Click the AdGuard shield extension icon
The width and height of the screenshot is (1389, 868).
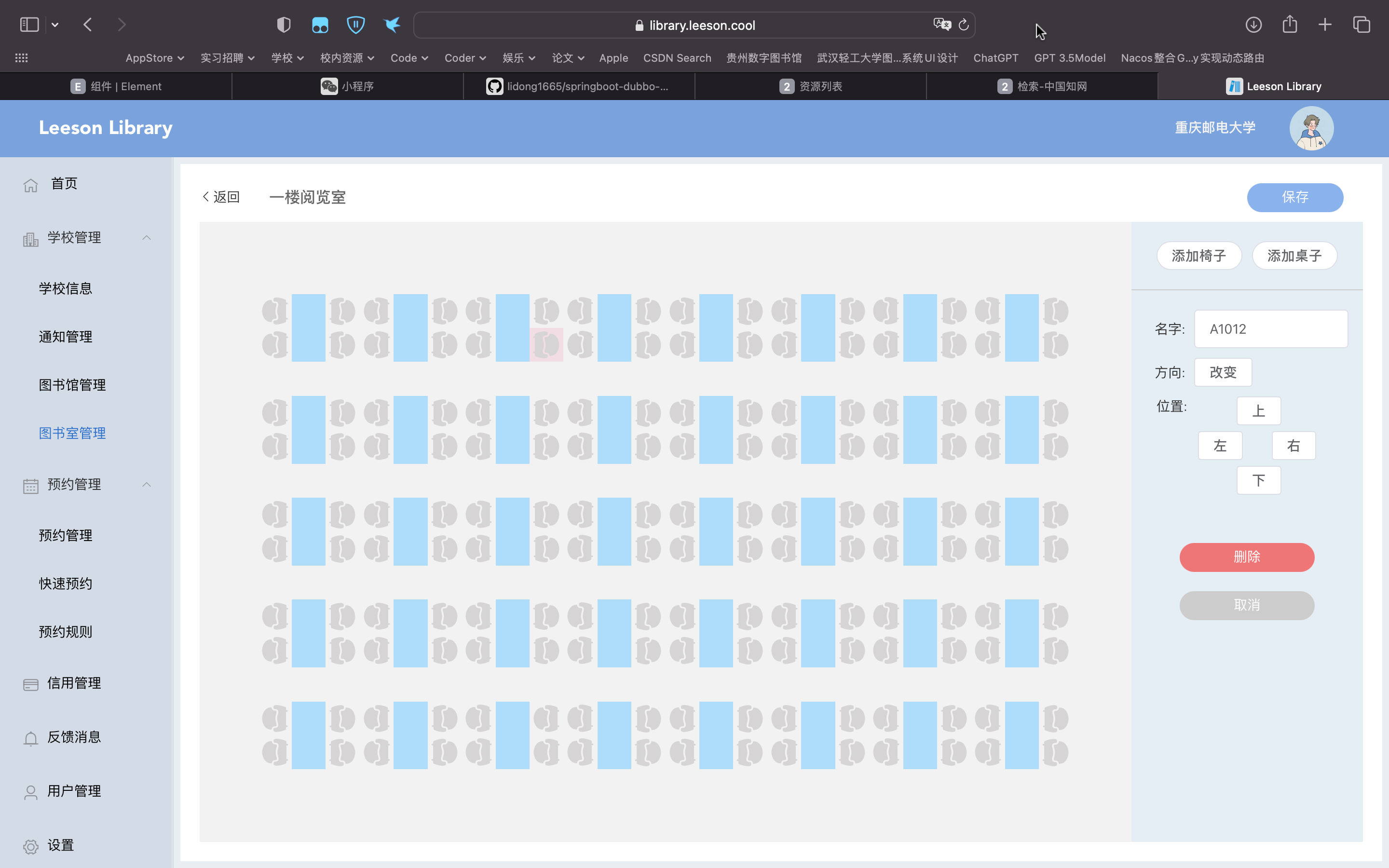click(356, 25)
